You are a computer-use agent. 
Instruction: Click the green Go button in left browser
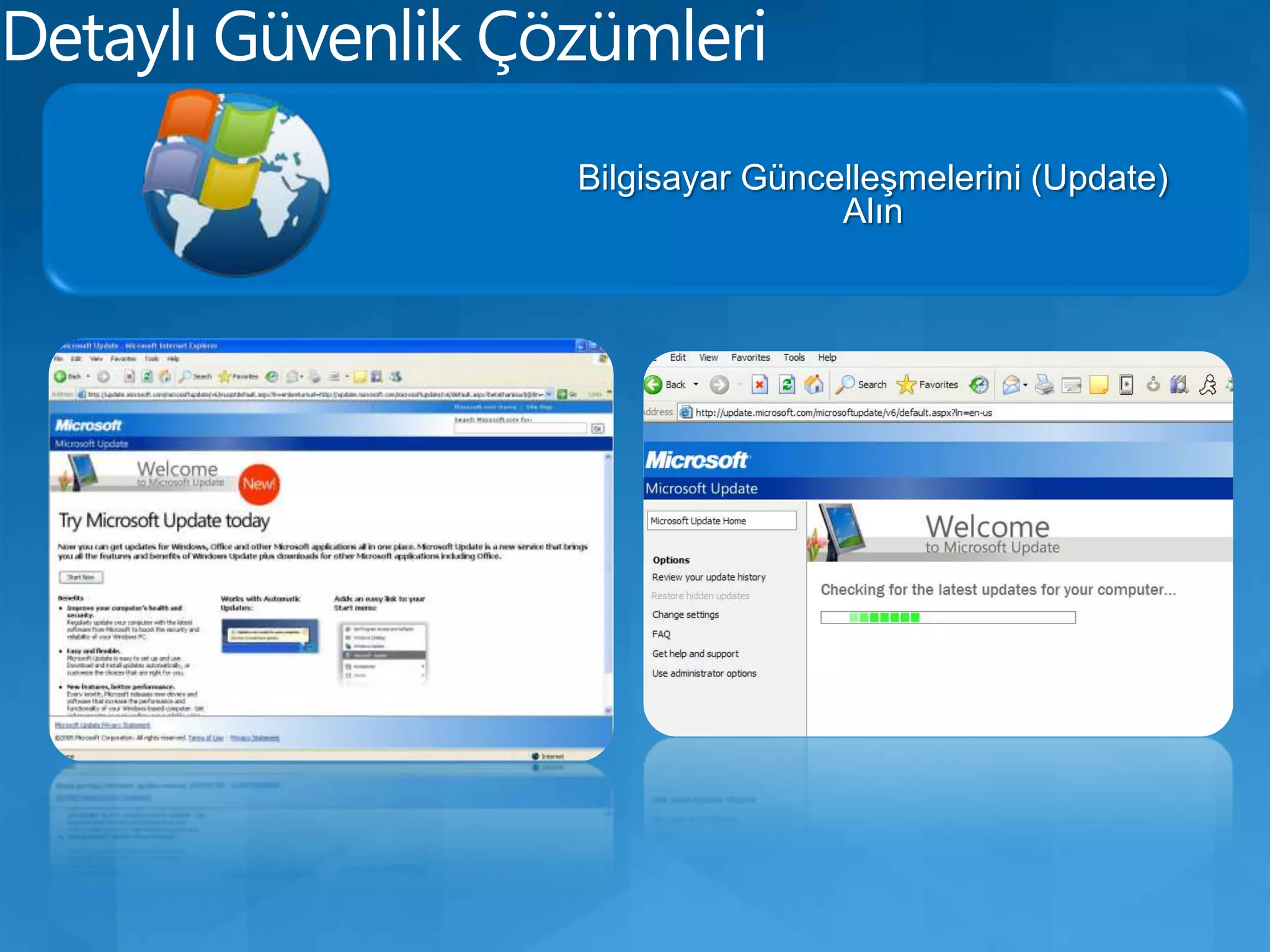click(562, 394)
